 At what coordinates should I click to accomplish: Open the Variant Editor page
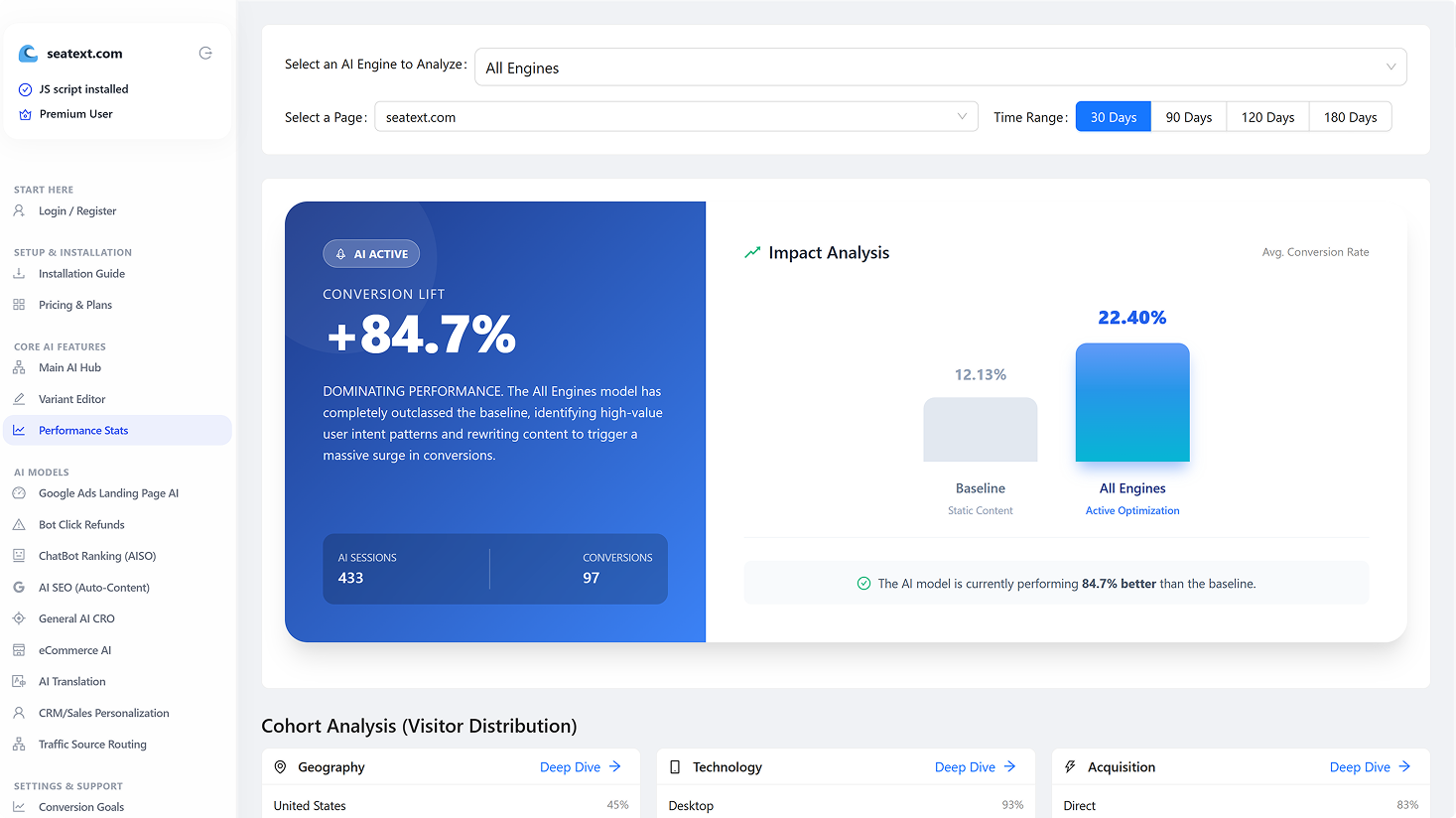pyautogui.click(x=117, y=399)
